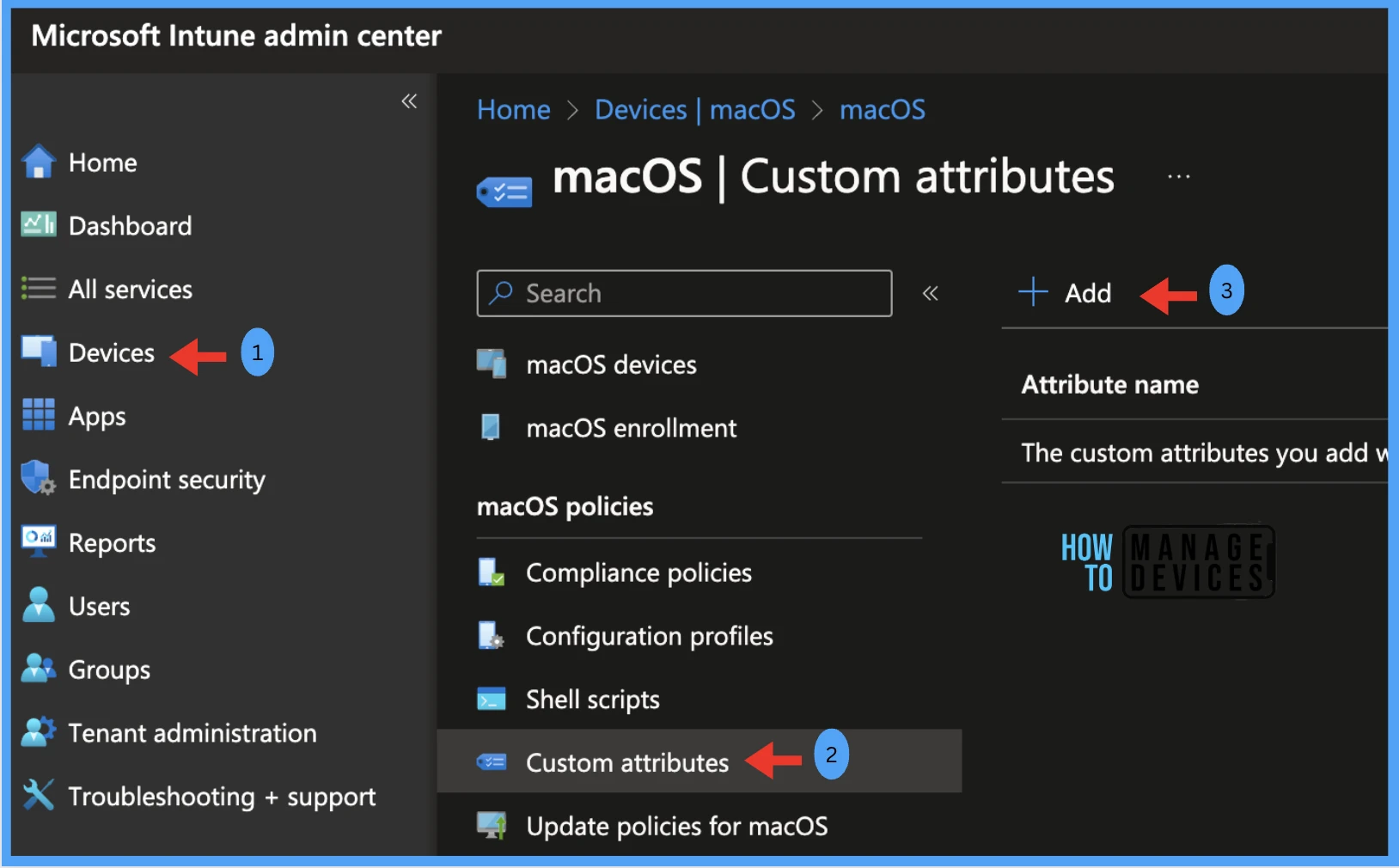This screenshot has width=1399, height=868.
Task: Click the Reports icon in sidebar
Action: 38,541
